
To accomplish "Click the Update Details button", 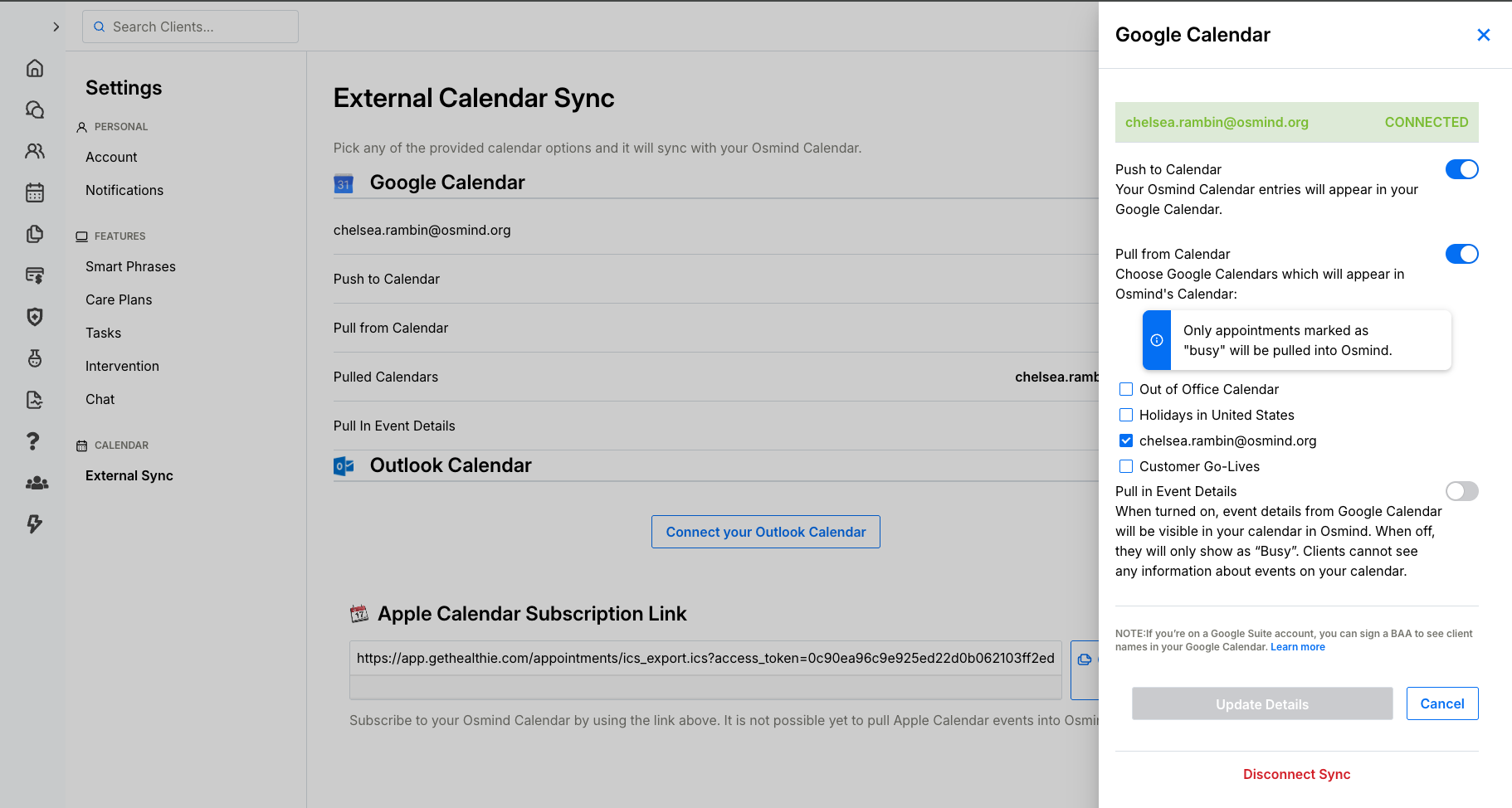I will (1262, 703).
